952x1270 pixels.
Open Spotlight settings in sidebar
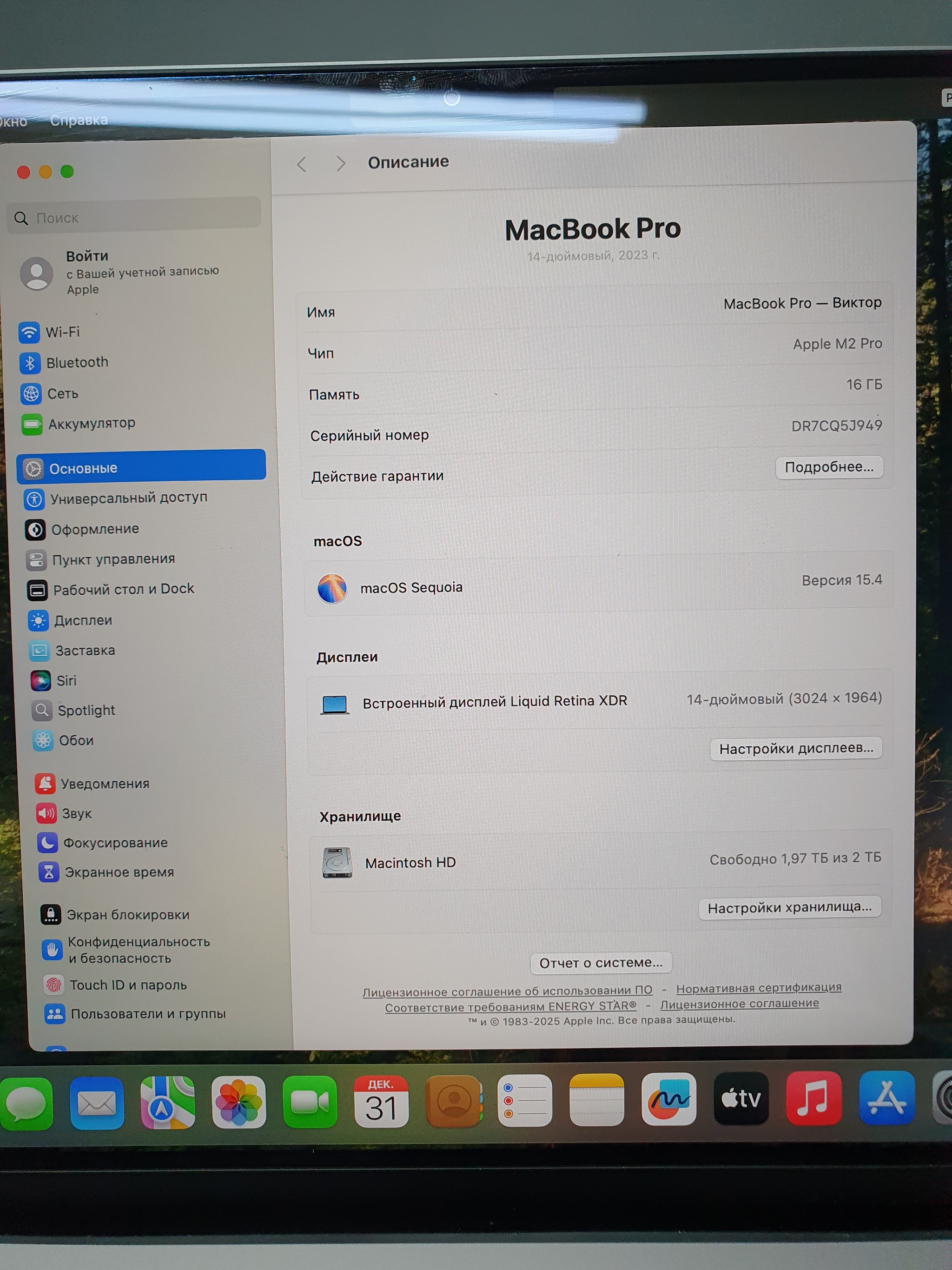(86, 710)
